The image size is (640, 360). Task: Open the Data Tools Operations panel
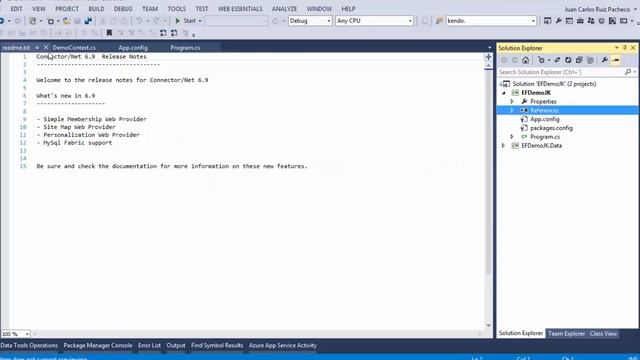tap(29, 346)
